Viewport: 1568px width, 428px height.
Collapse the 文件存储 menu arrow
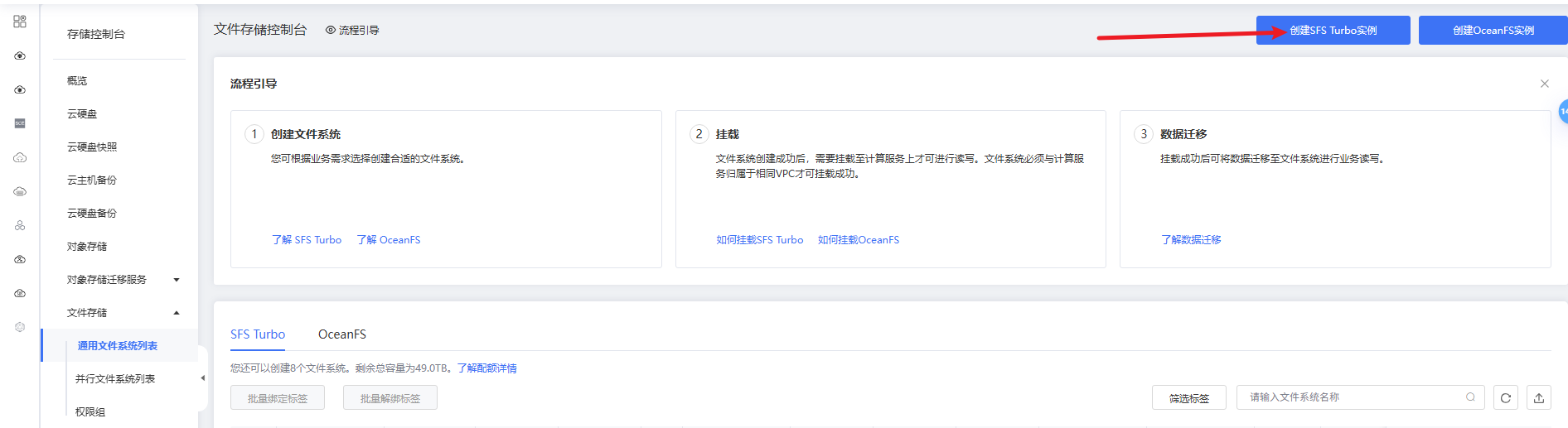177,313
